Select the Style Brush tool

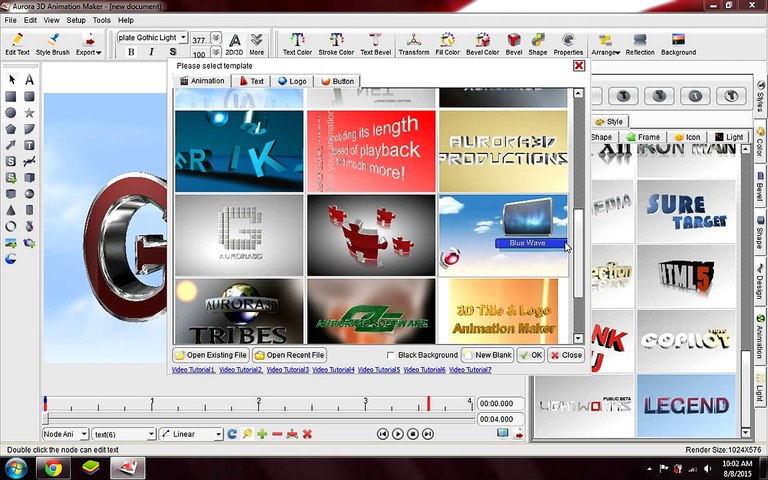[x=52, y=44]
